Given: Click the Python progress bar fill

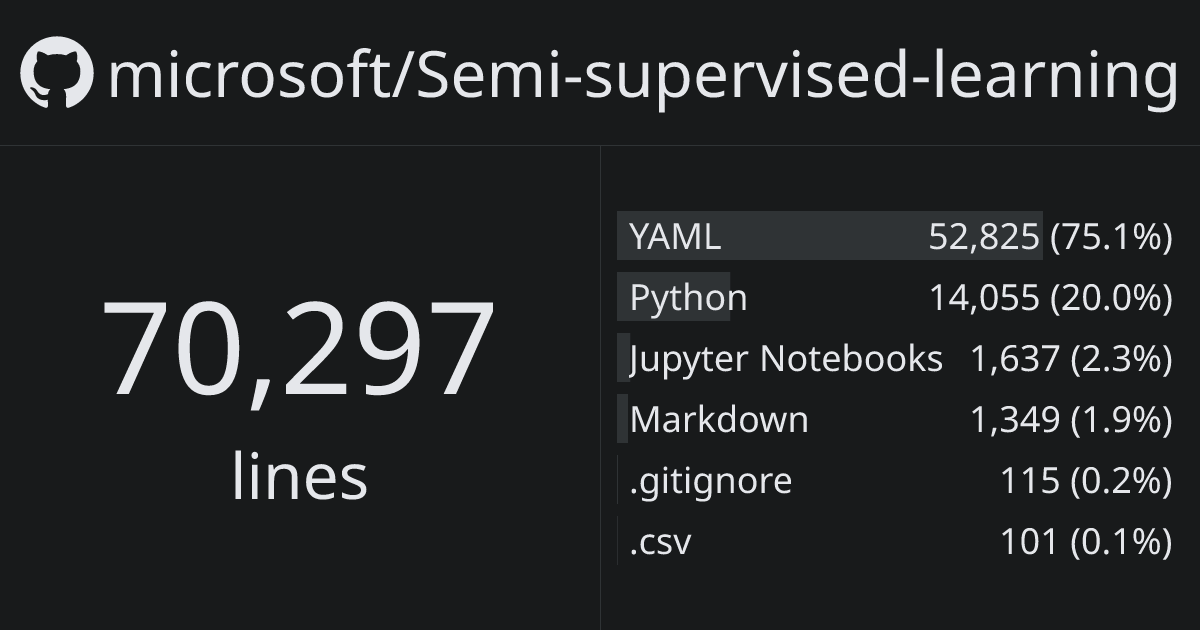Looking at the screenshot, I should [674, 297].
